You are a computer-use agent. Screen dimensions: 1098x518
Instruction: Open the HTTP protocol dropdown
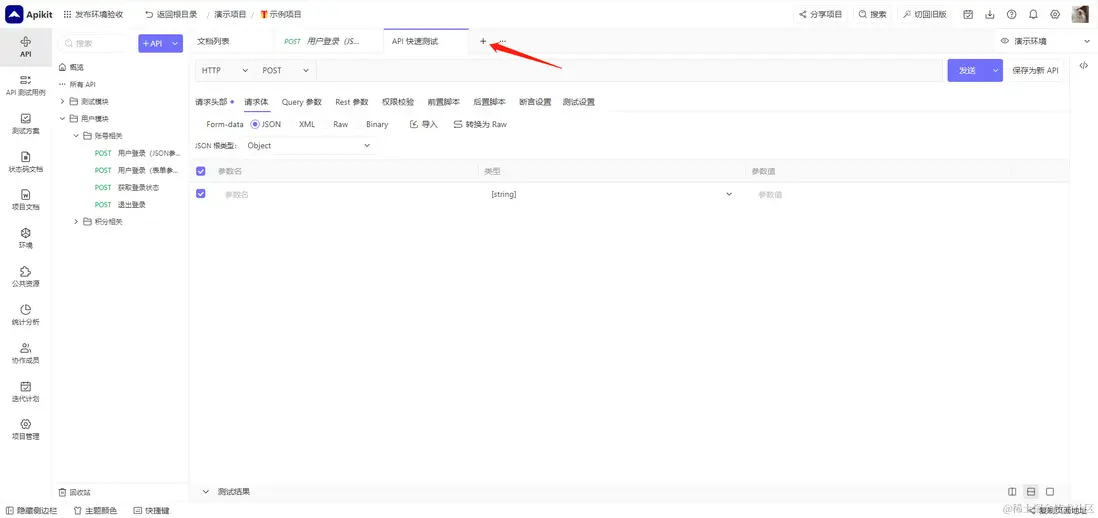pyautogui.click(x=225, y=70)
